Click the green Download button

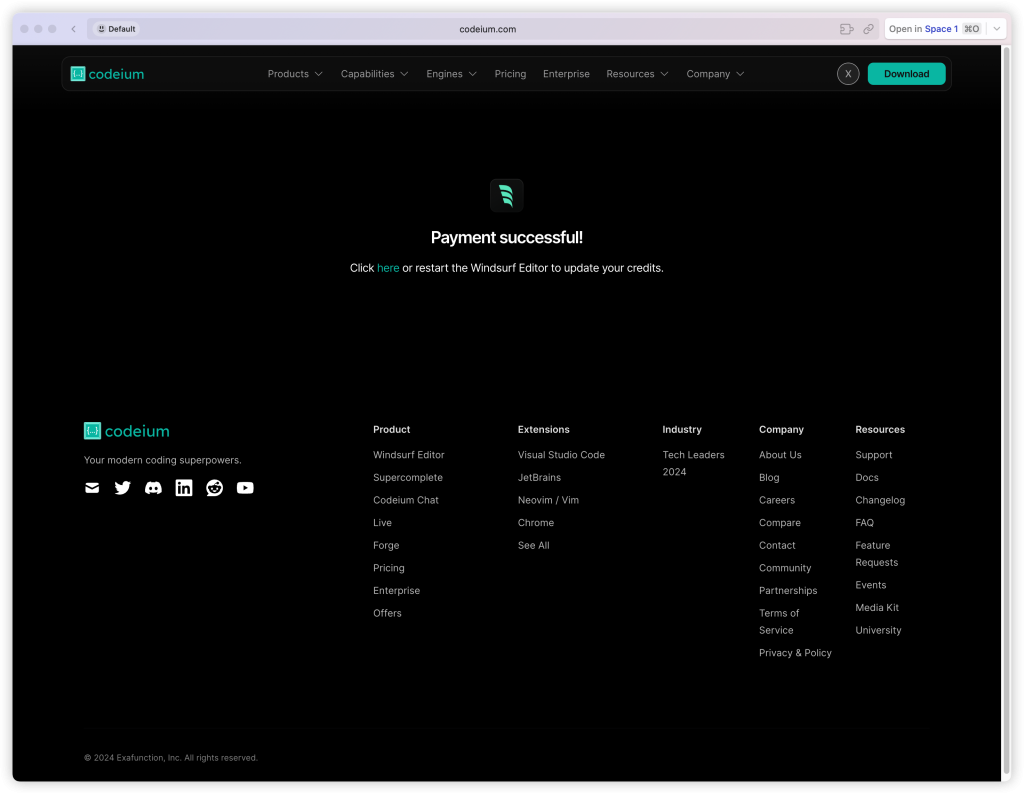click(906, 74)
